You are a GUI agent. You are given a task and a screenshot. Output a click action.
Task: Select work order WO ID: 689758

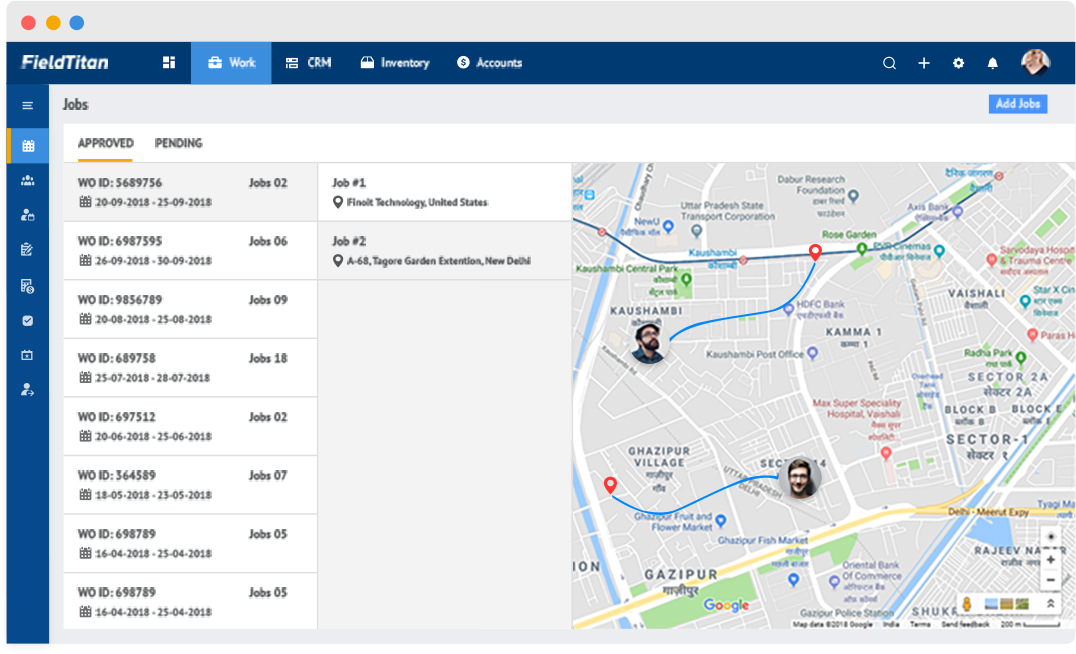[x=190, y=367]
